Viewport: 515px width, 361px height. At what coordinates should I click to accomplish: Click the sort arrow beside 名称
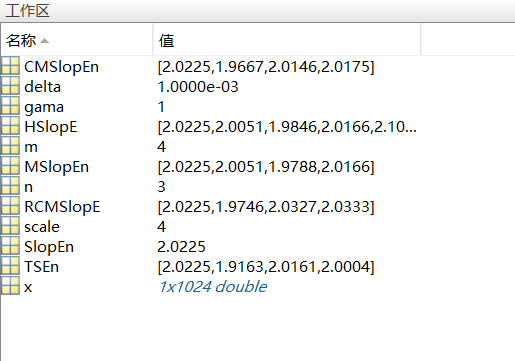[x=44, y=41]
